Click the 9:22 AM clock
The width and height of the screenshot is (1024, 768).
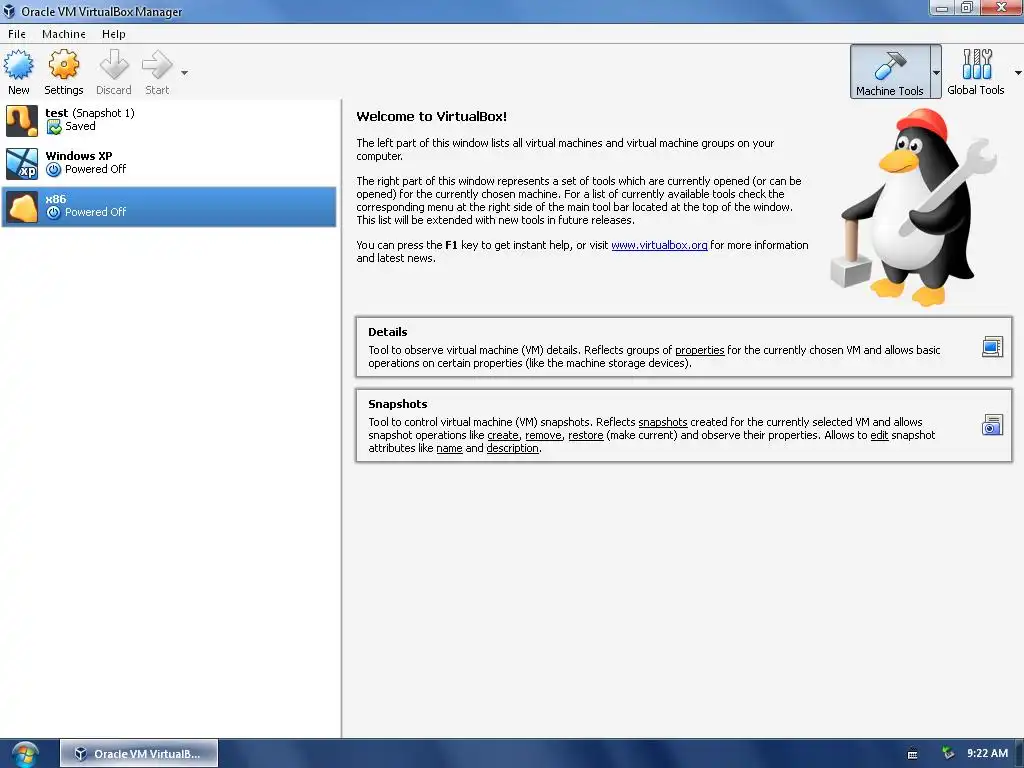(987, 753)
